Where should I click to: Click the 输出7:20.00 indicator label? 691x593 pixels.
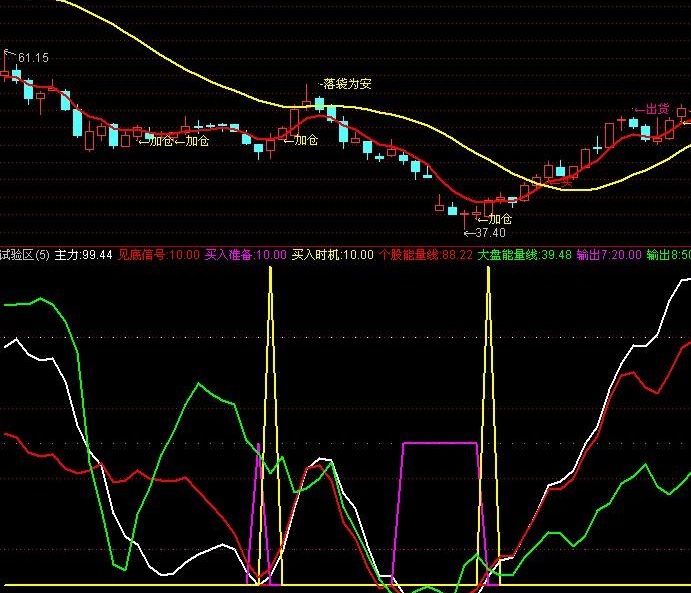click(609, 255)
